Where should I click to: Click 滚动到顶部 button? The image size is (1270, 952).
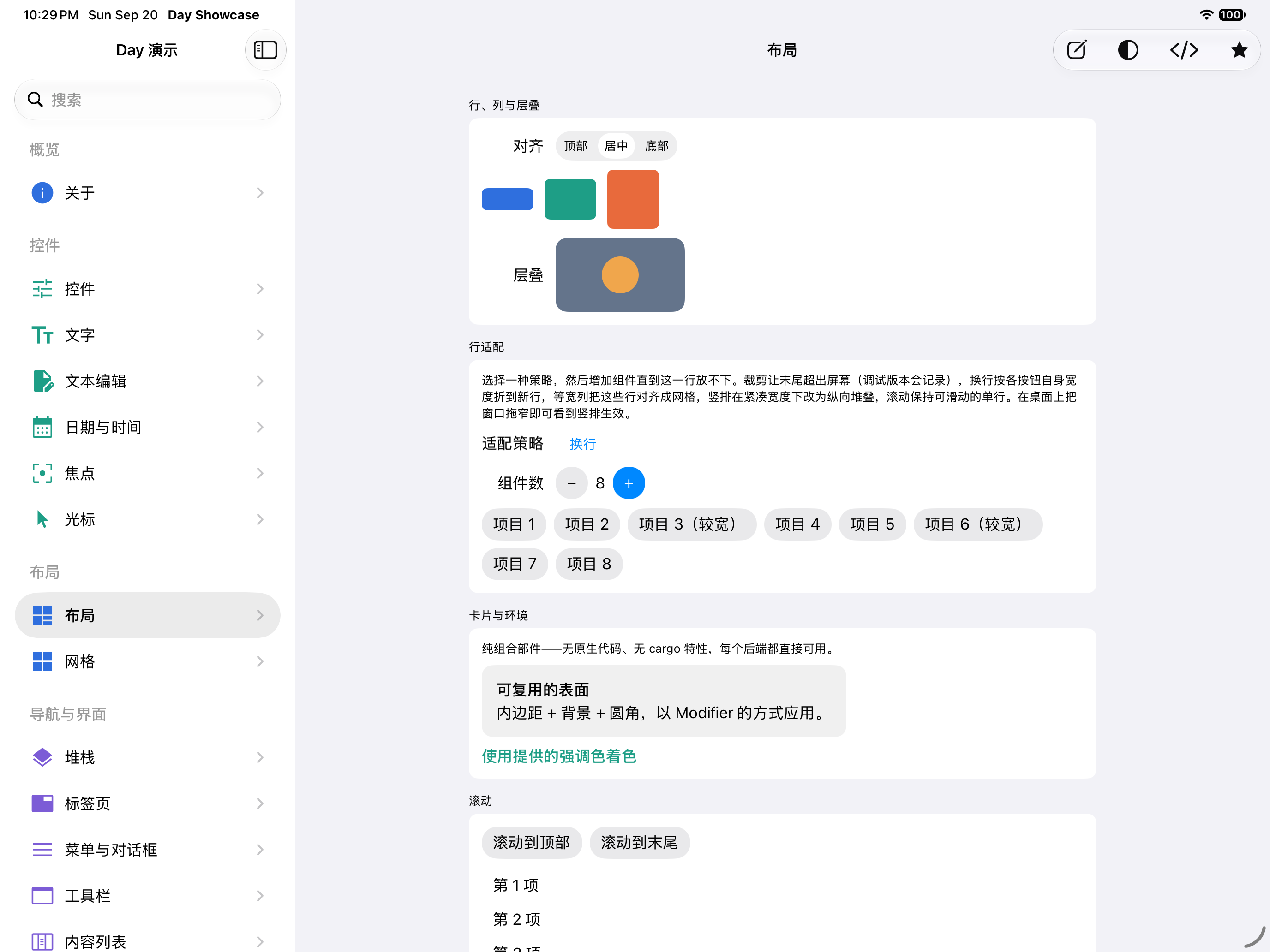(x=532, y=842)
